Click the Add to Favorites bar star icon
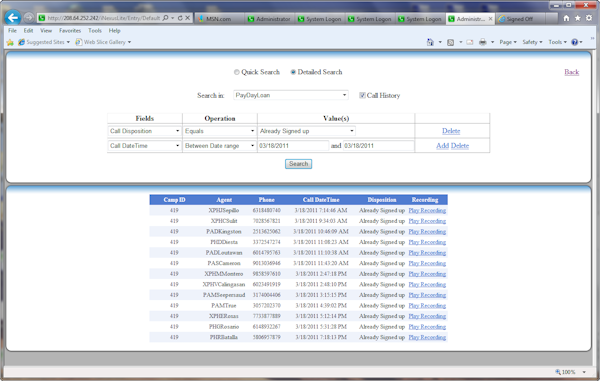The width and height of the screenshot is (600, 381). point(10,42)
